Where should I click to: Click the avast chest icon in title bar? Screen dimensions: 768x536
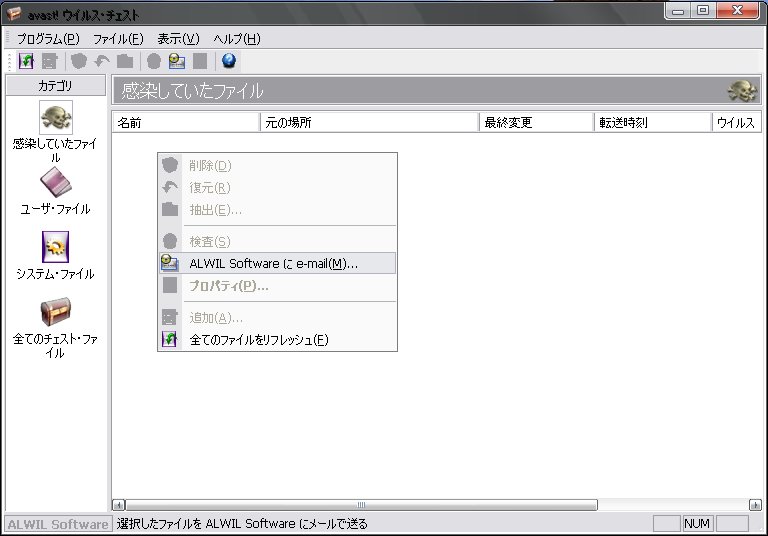(14, 13)
